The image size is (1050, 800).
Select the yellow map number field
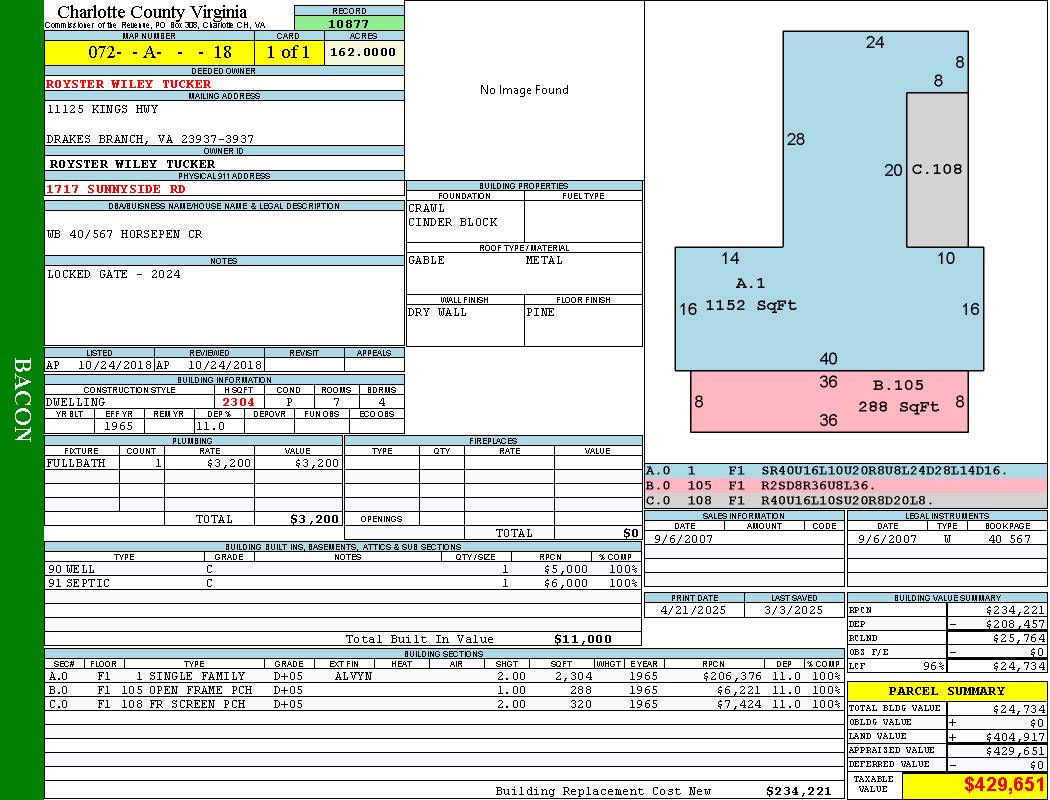click(150, 52)
